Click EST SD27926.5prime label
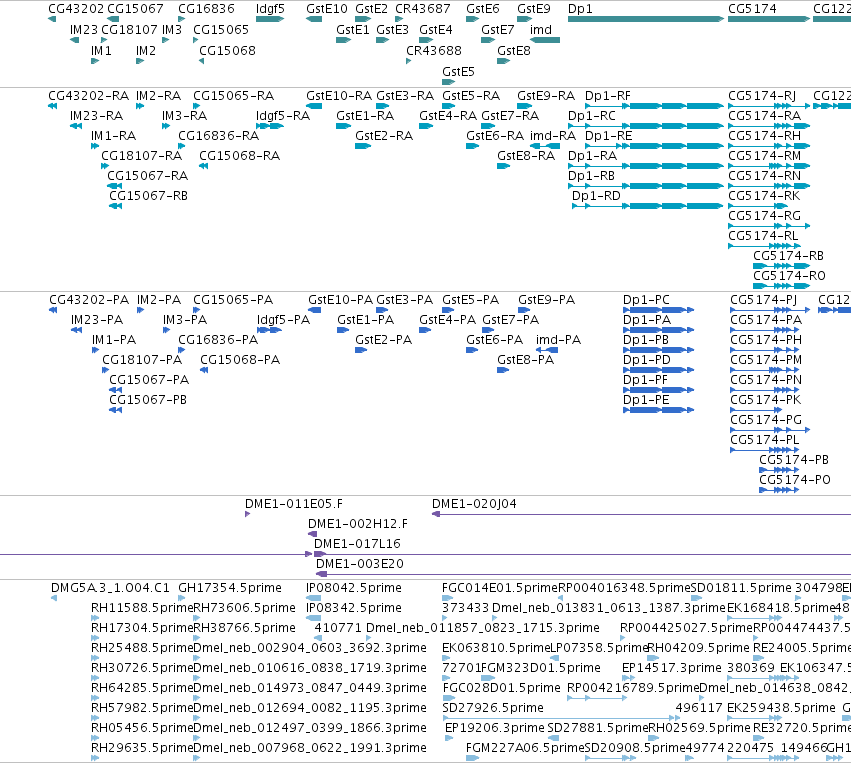 [x=493, y=708]
